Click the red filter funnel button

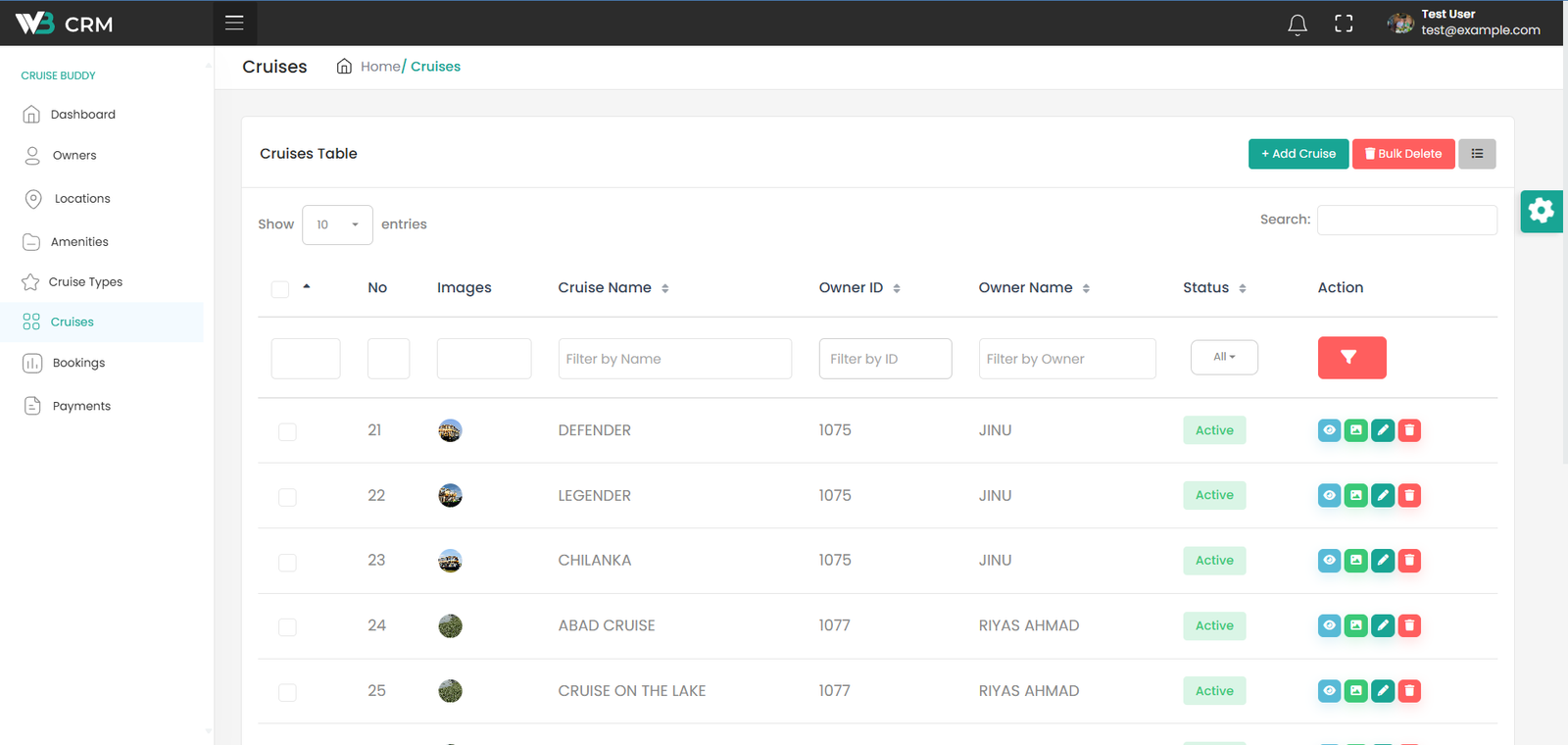click(x=1351, y=358)
